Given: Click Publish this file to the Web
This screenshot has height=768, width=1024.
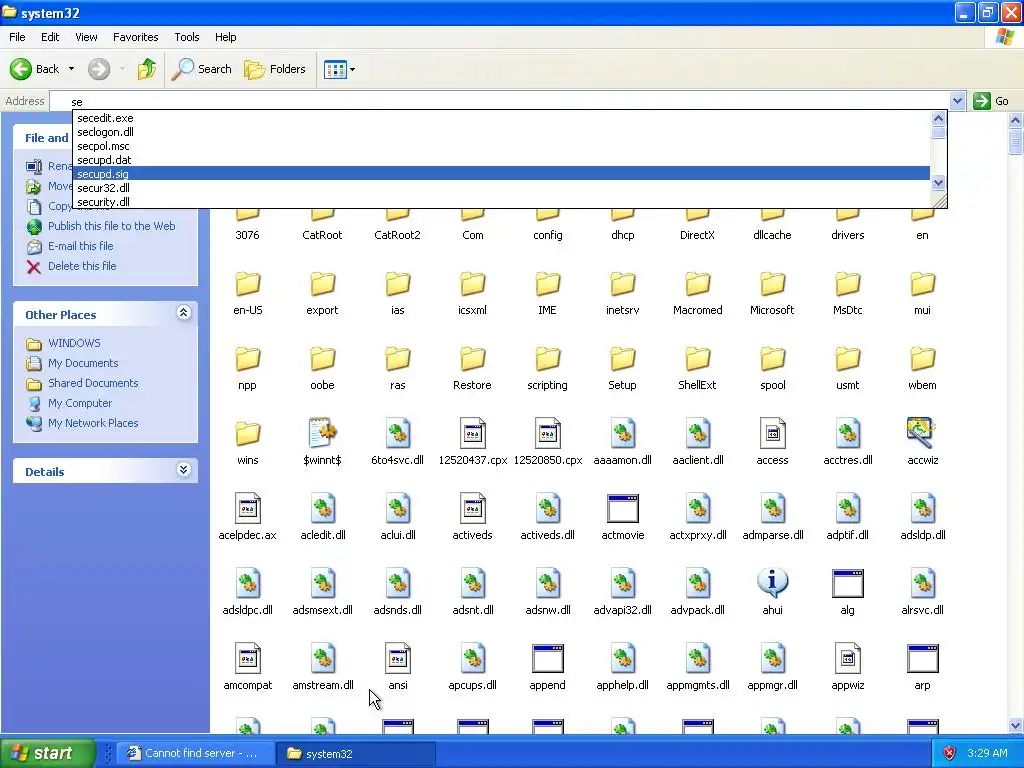Looking at the screenshot, I should pyautogui.click(x=111, y=226).
